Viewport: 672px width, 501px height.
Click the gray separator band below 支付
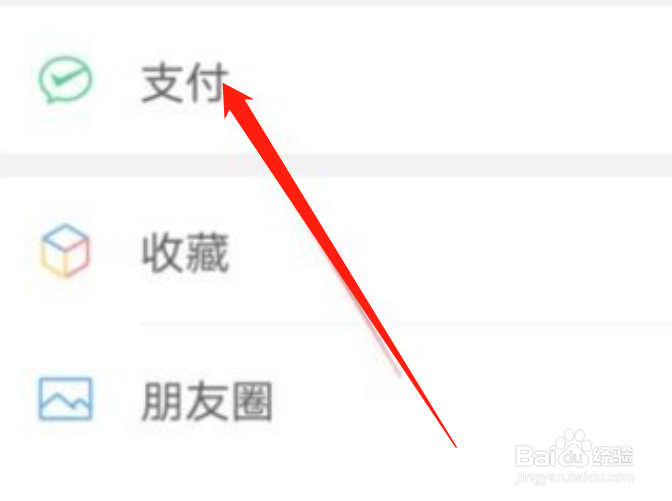336,165
